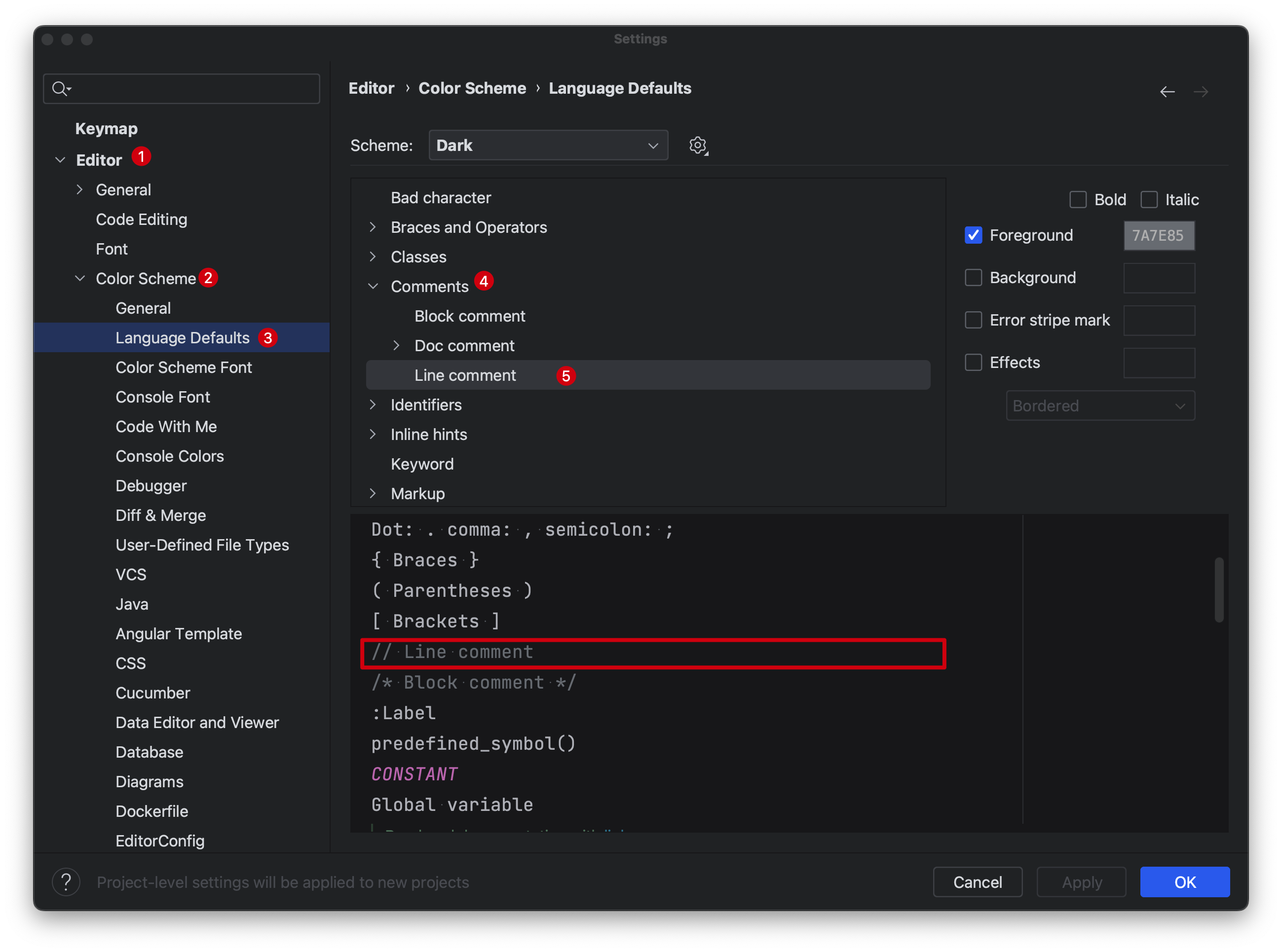The width and height of the screenshot is (1282, 952).
Task: Open the Scheme dropdown set to Dark
Action: pyautogui.click(x=548, y=145)
